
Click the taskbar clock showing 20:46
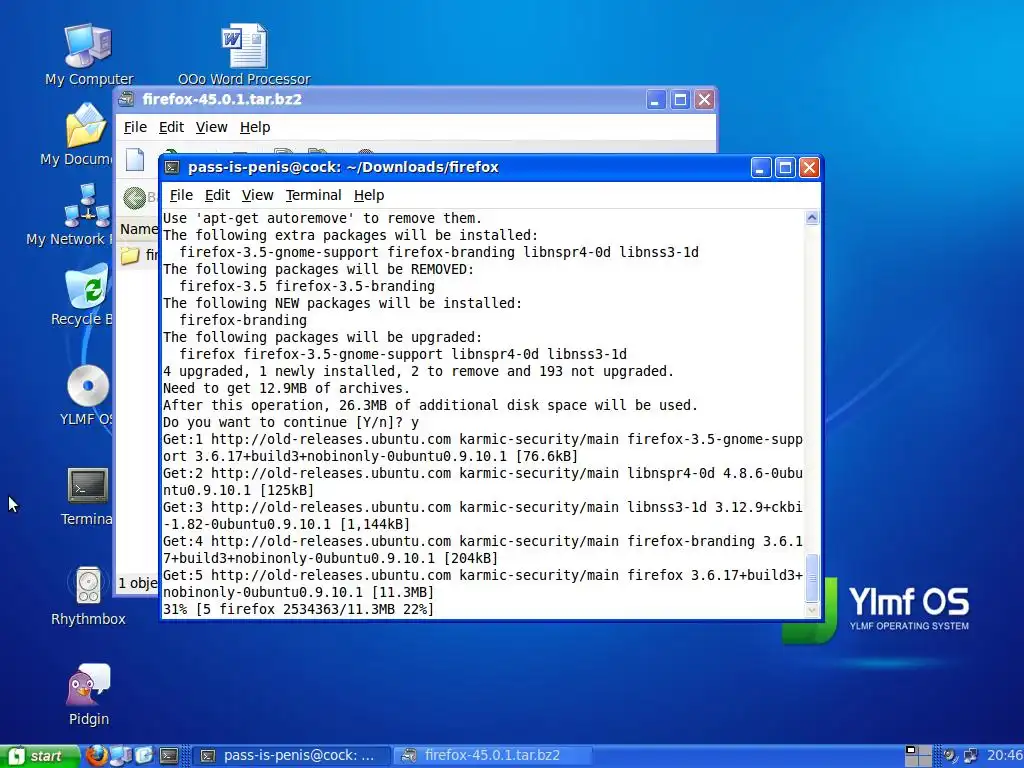[x=1004, y=756]
